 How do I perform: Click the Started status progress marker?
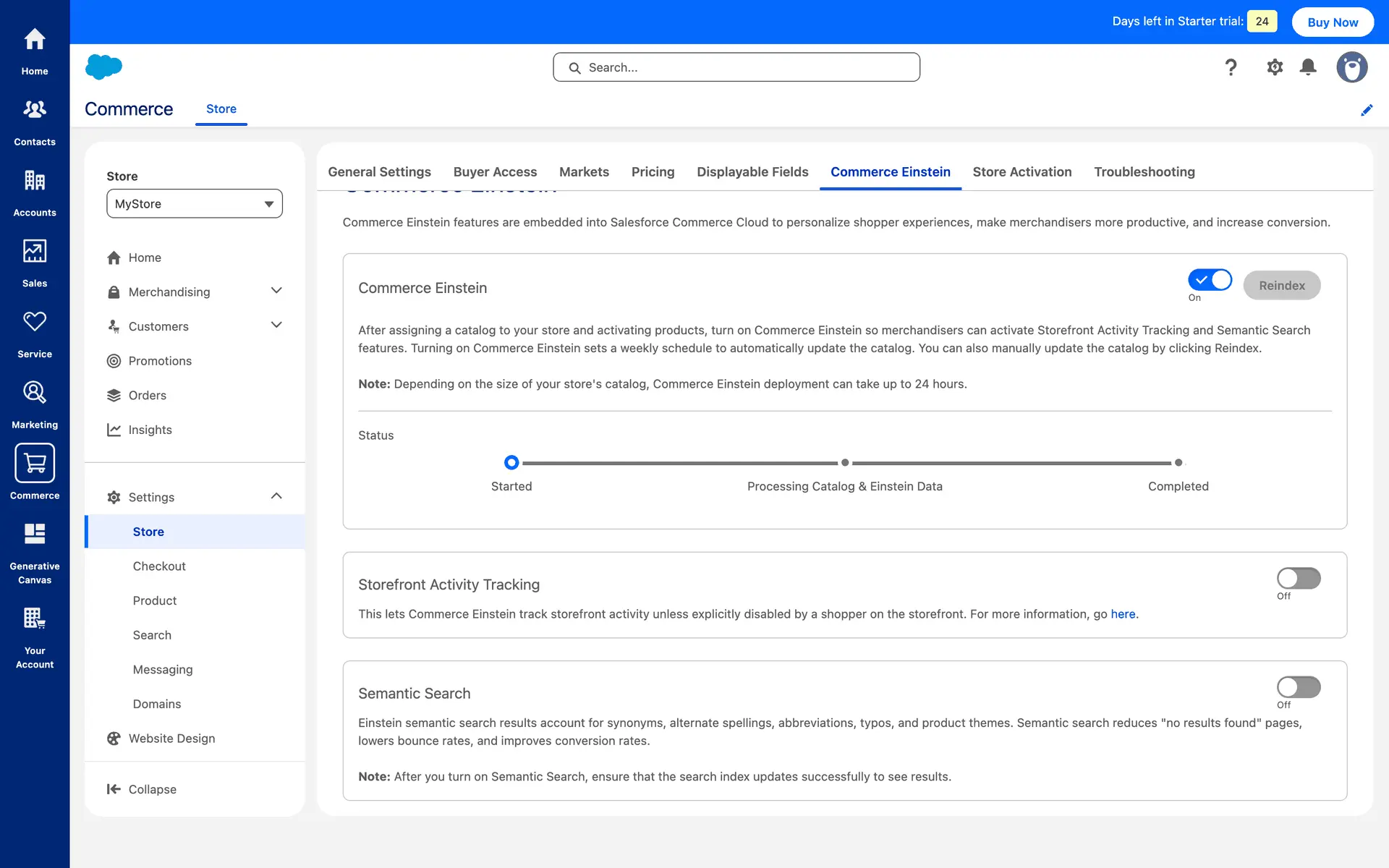point(511,462)
